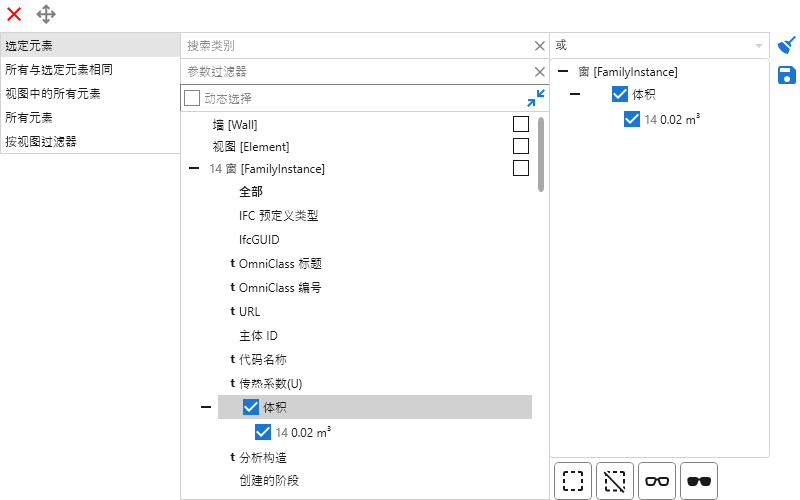Enable the 动态选择 checkbox

[192, 98]
